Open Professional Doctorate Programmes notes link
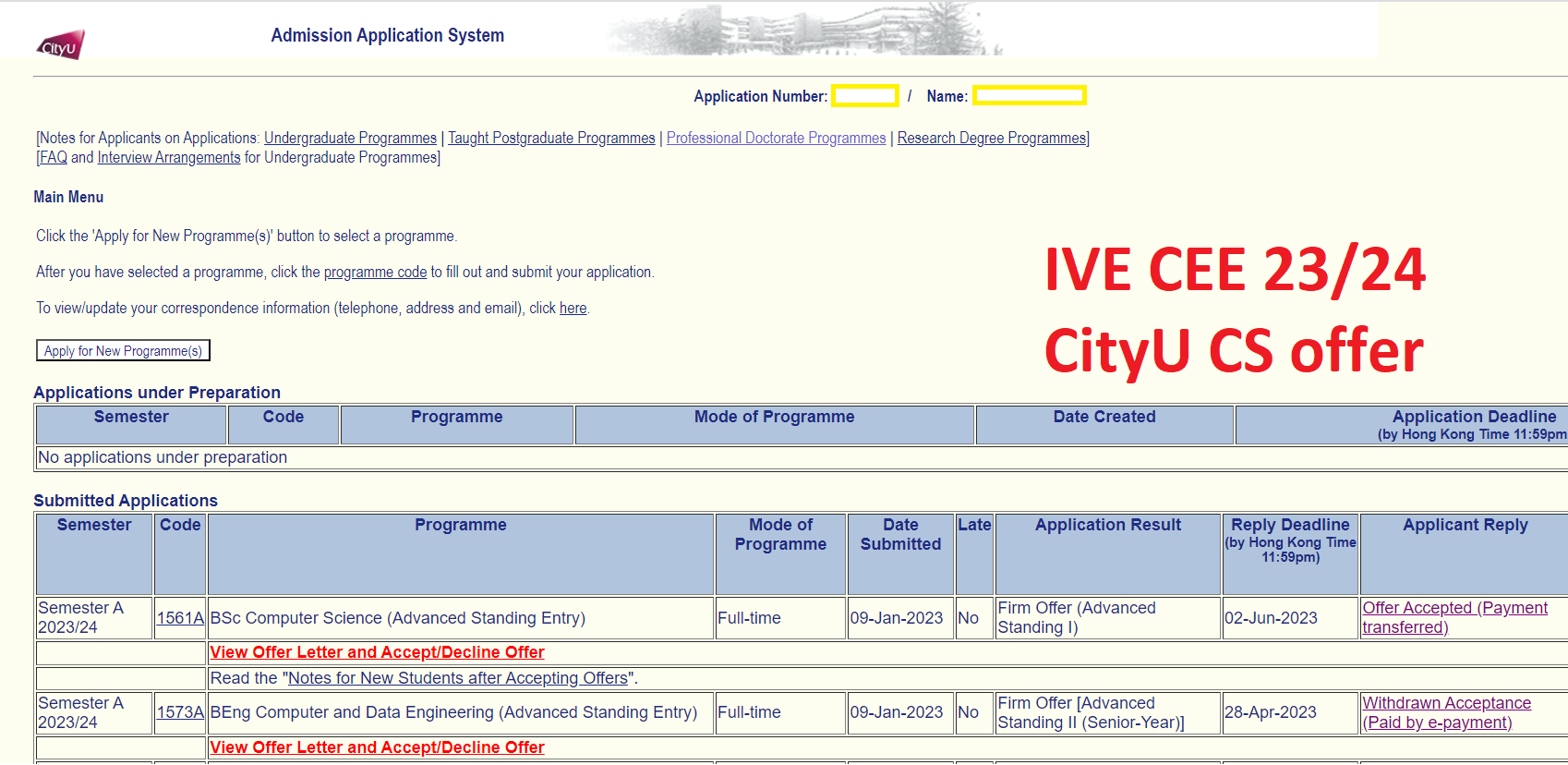 (776, 138)
